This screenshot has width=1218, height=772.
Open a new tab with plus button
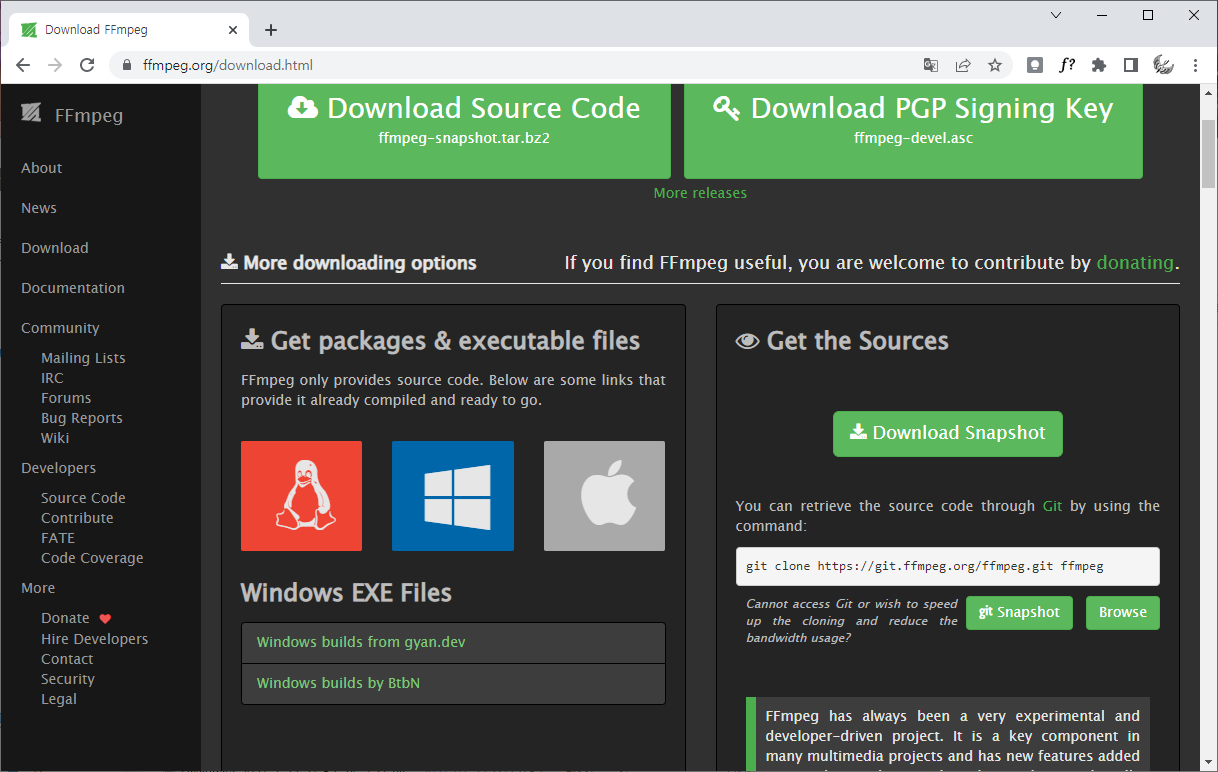coord(271,30)
